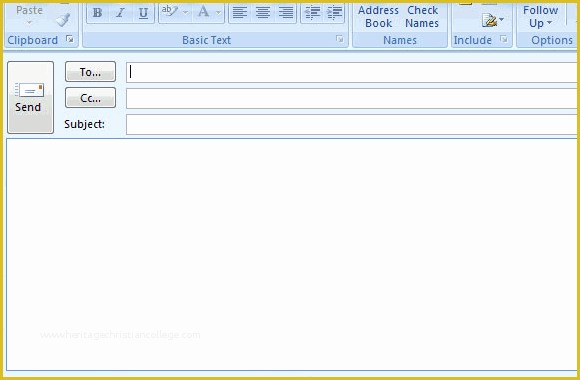This screenshot has width=580, height=380.
Task: Open Follow Up dropdown
Action: point(540,17)
